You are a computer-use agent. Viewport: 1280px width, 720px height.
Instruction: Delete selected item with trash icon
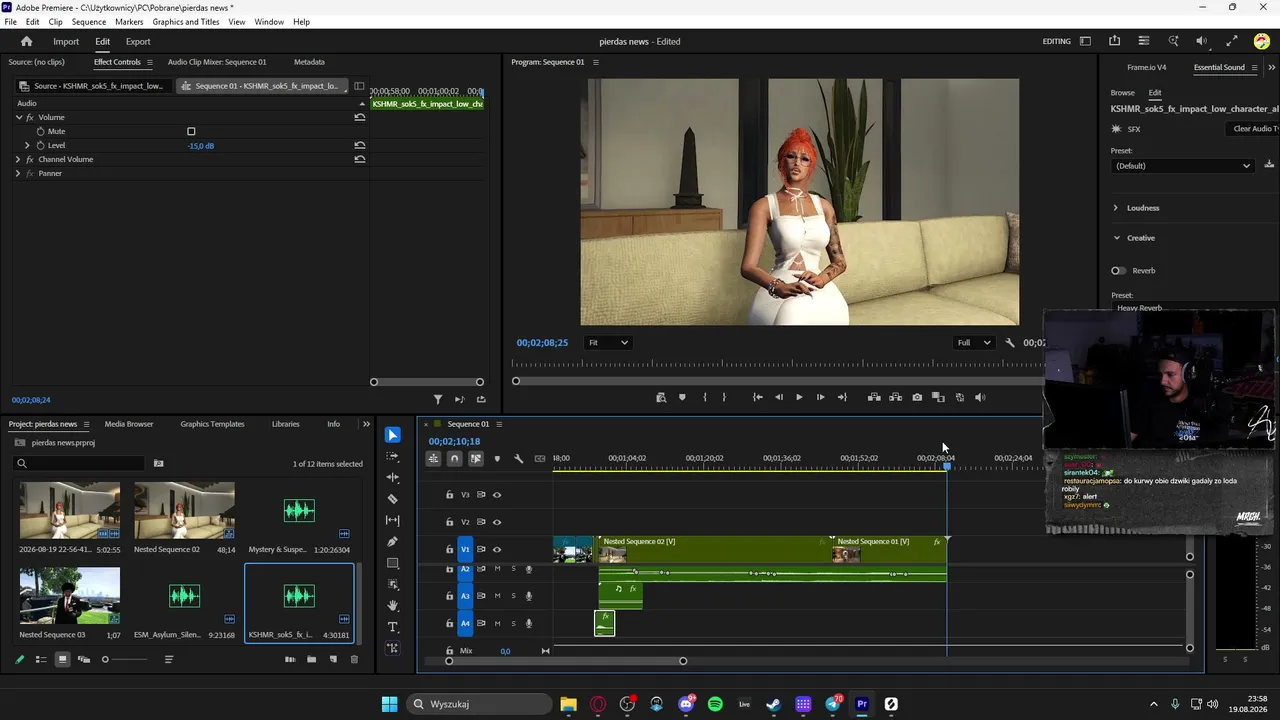(x=354, y=659)
